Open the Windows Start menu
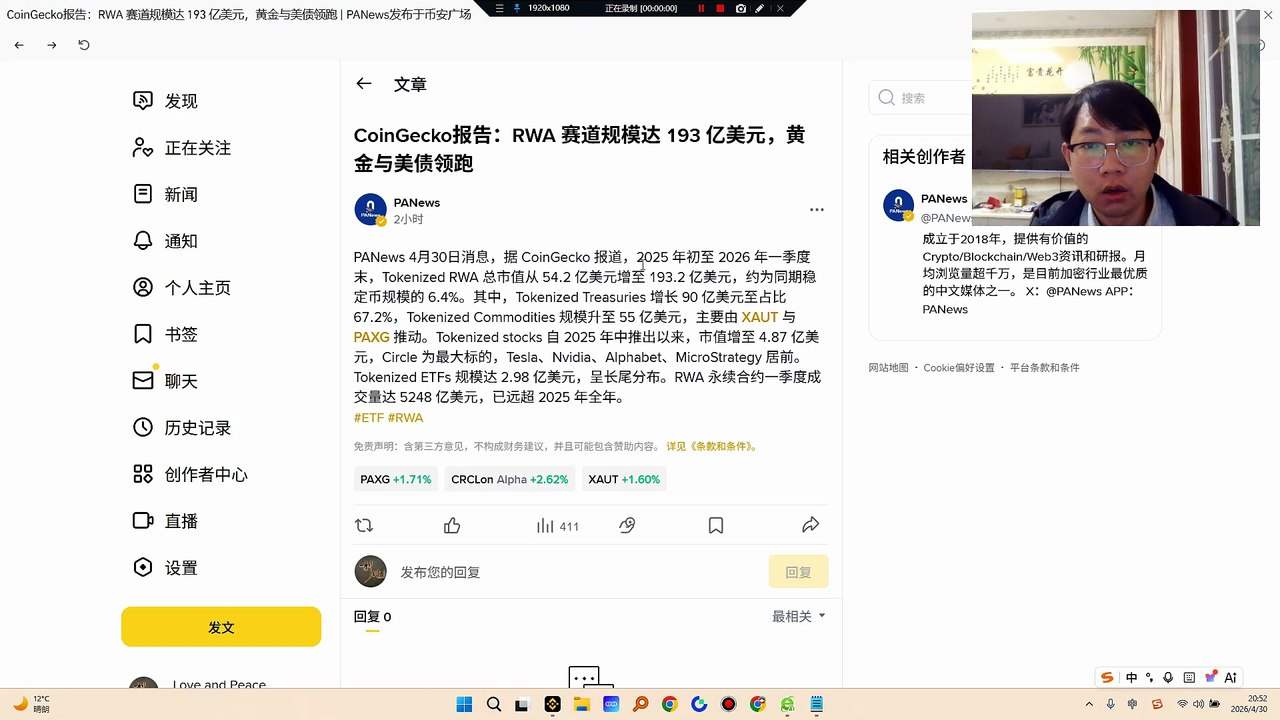The width and height of the screenshot is (1280, 720). 464,705
